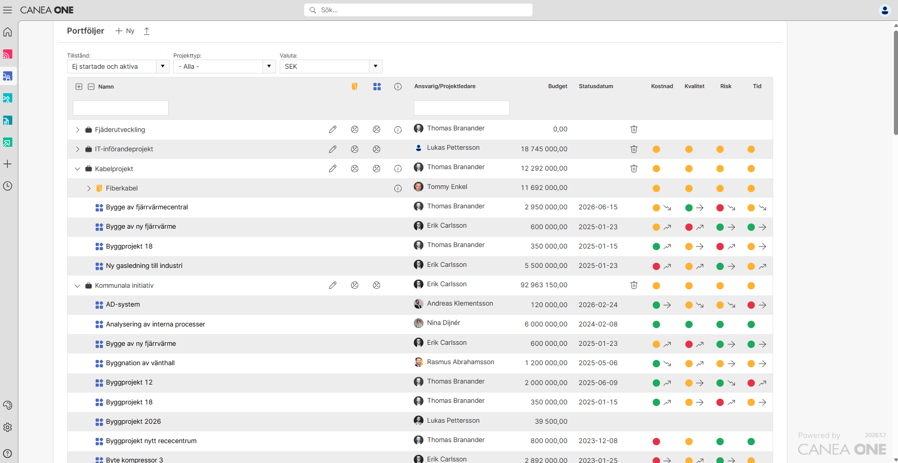Image resolution: width=898 pixels, height=463 pixels.
Task: Click the second circled-x icon in Kommunala initiativ row
Action: tap(376, 285)
